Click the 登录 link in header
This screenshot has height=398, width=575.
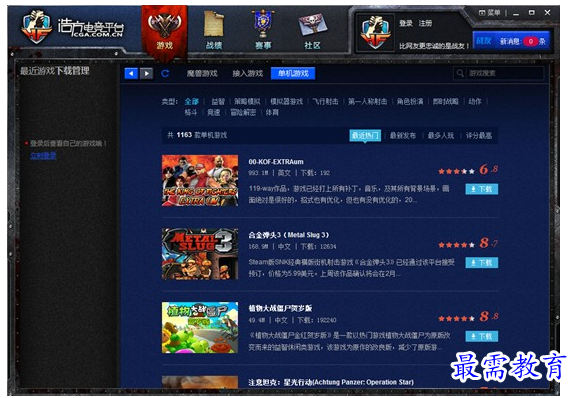(x=406, y=23)
